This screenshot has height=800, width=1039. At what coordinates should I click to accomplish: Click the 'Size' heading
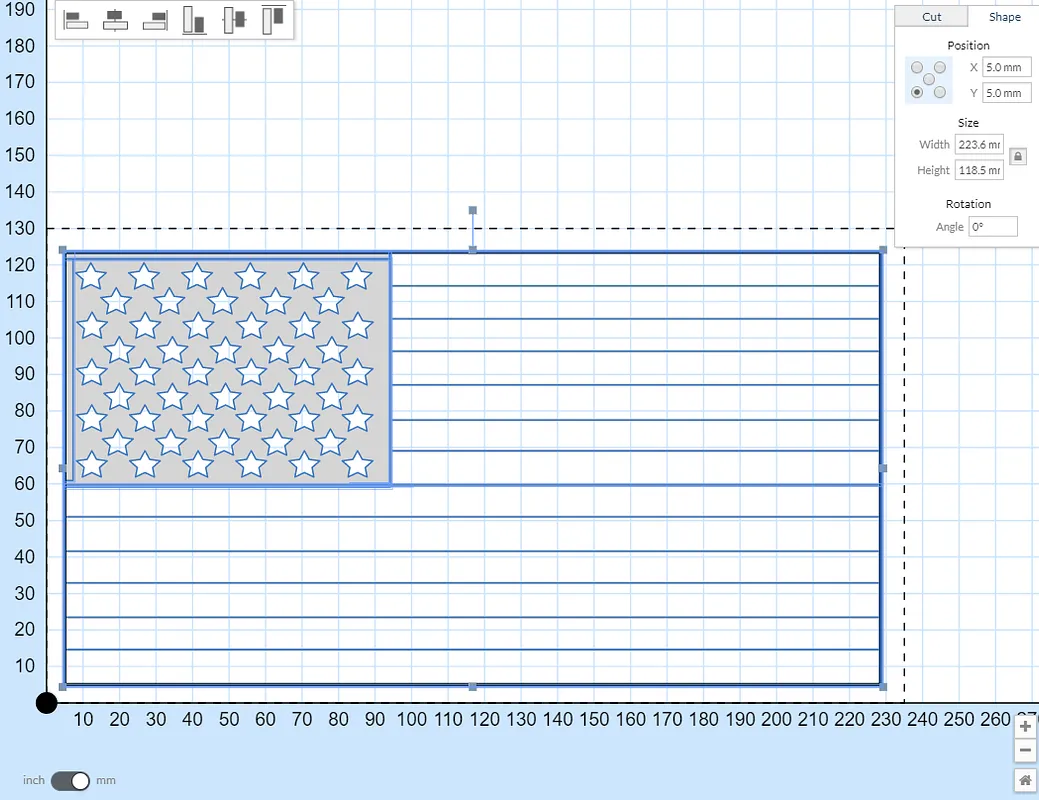pyautogui.click(x=968, y=123)
